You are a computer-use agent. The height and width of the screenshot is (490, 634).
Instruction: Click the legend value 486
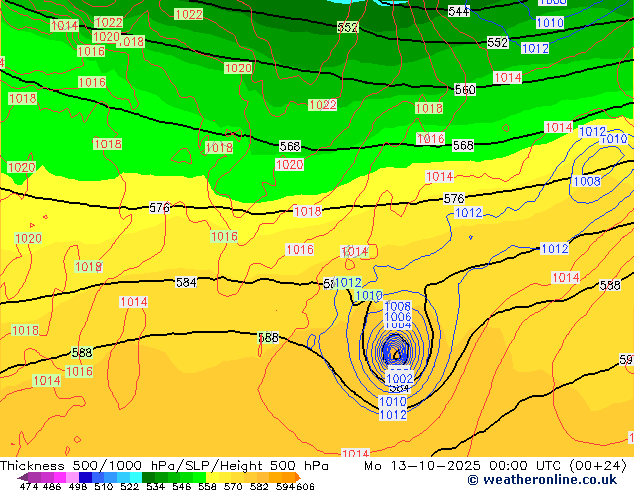tap(52, 486)
